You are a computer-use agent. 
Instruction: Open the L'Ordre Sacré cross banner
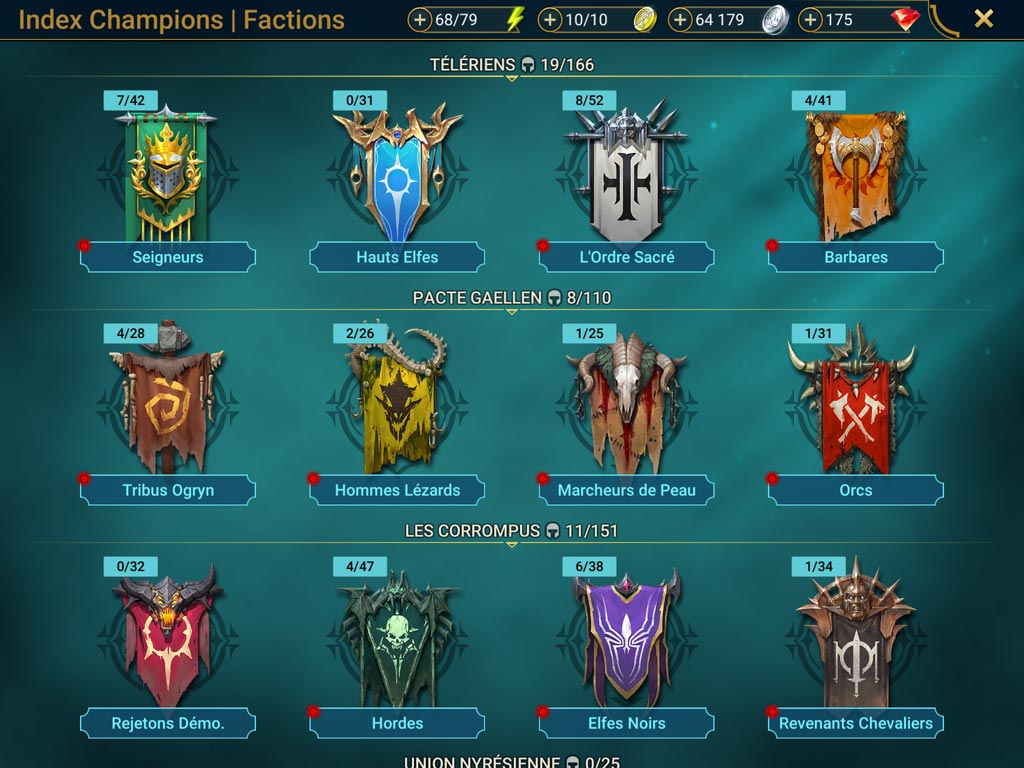click(626, 171)
